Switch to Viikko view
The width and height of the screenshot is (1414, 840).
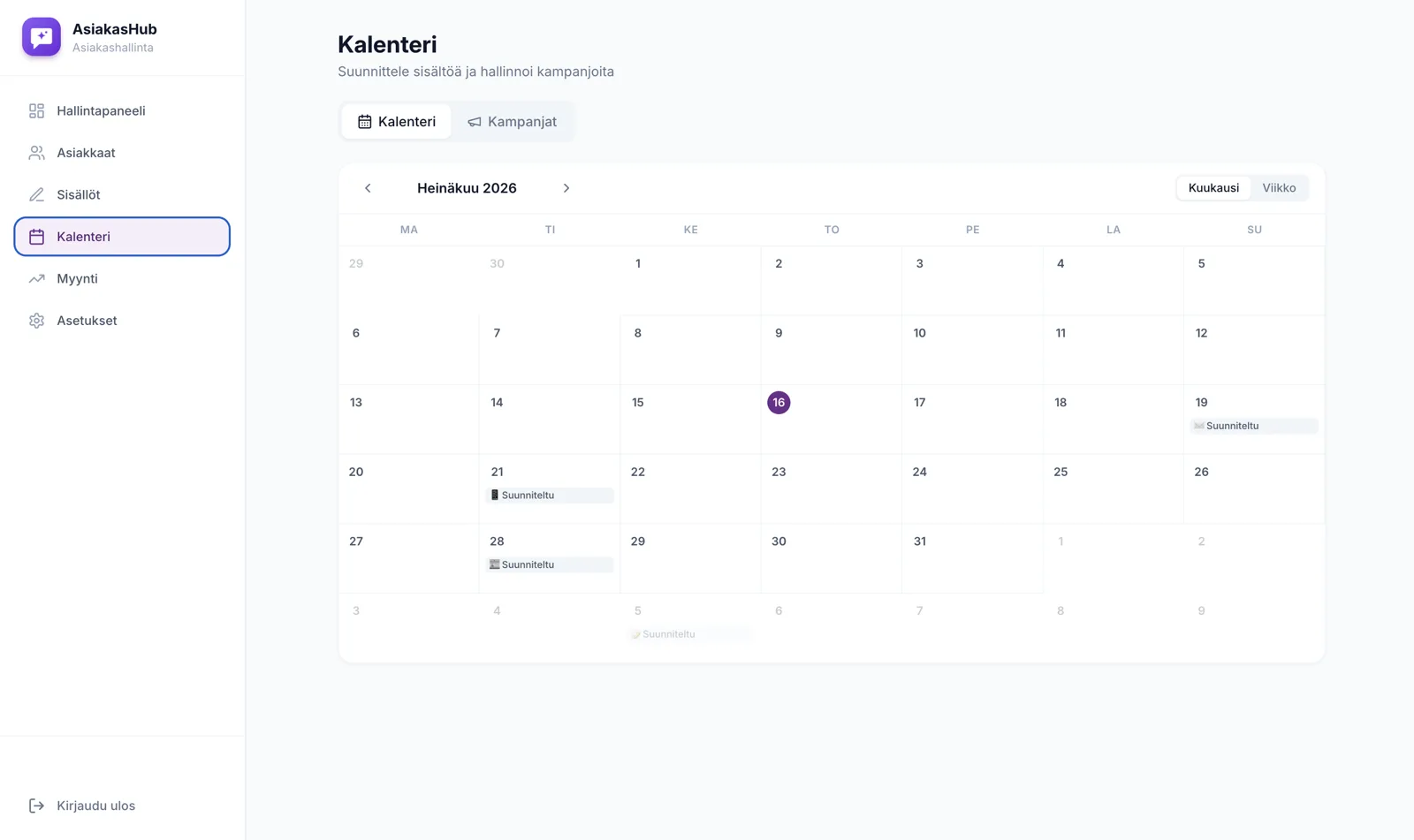coord(1279,188)
